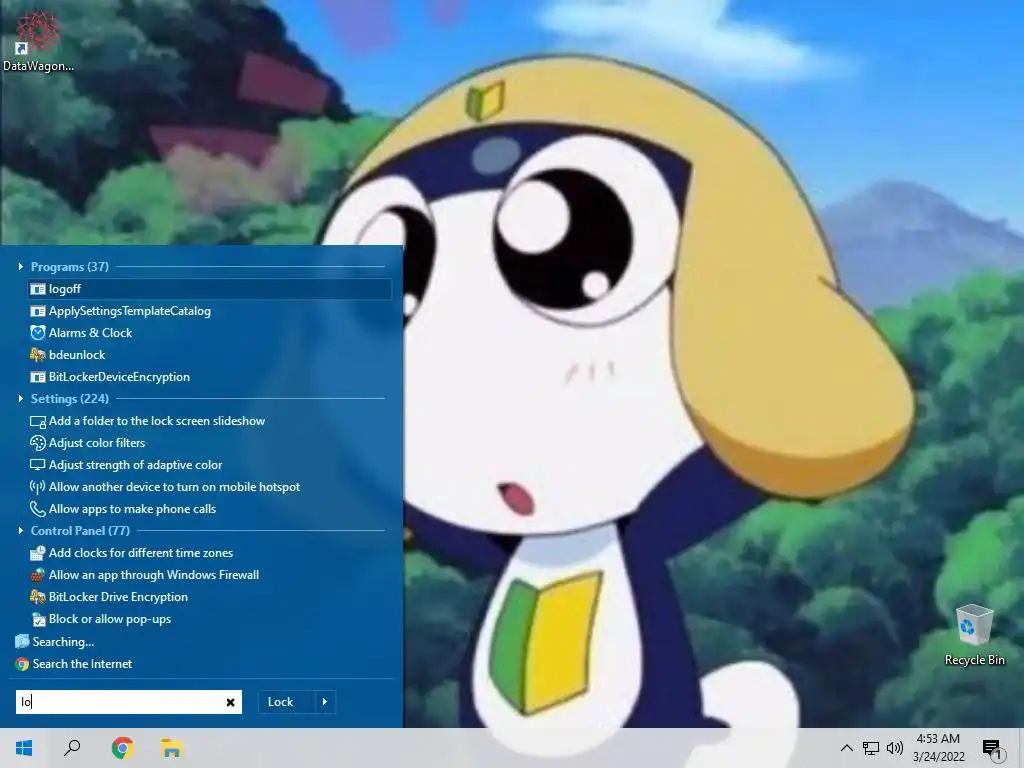Collapse the Control Panel (77) category

point(20,530)
